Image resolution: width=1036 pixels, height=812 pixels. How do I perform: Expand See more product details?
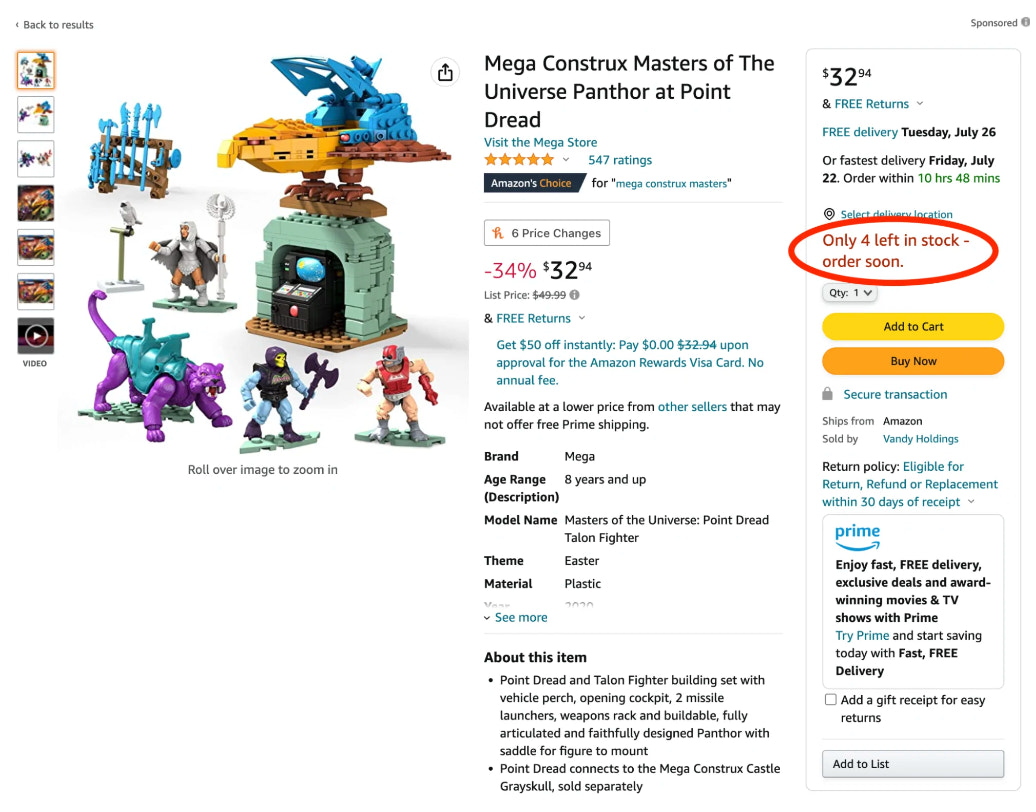[516, 618]
